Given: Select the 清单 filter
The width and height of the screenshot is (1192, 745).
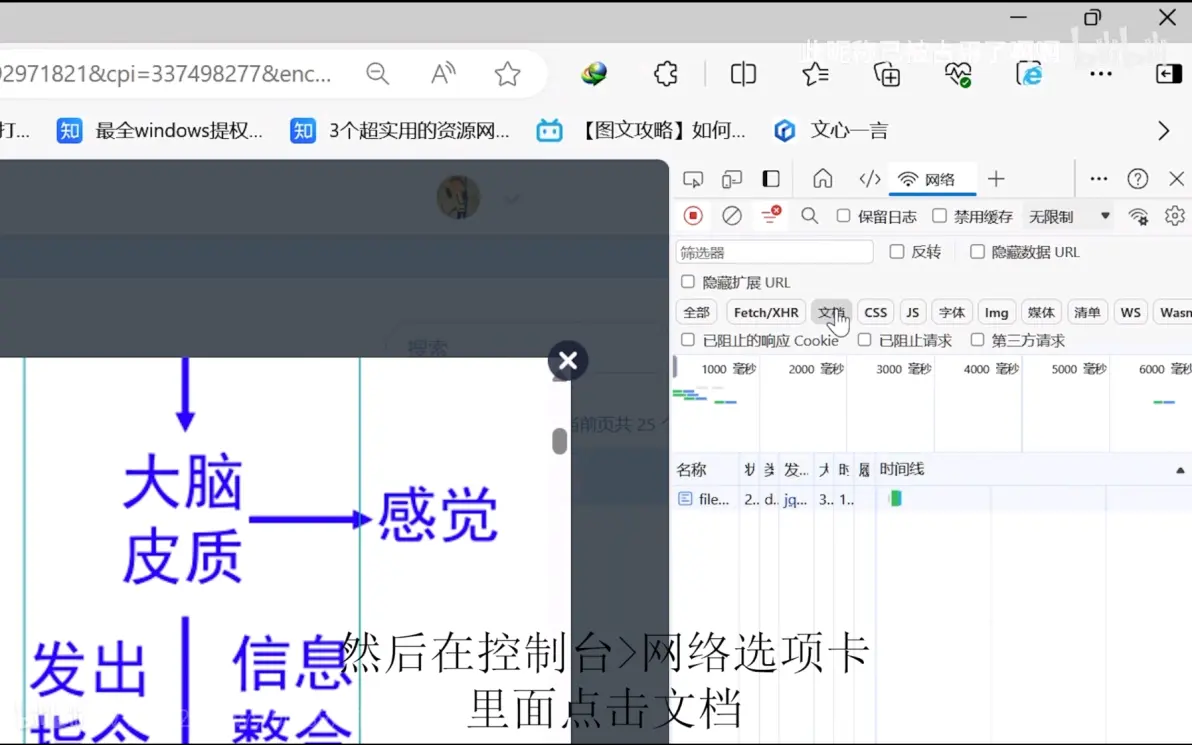Looking at the screenshot, I should coord(1087,312).
